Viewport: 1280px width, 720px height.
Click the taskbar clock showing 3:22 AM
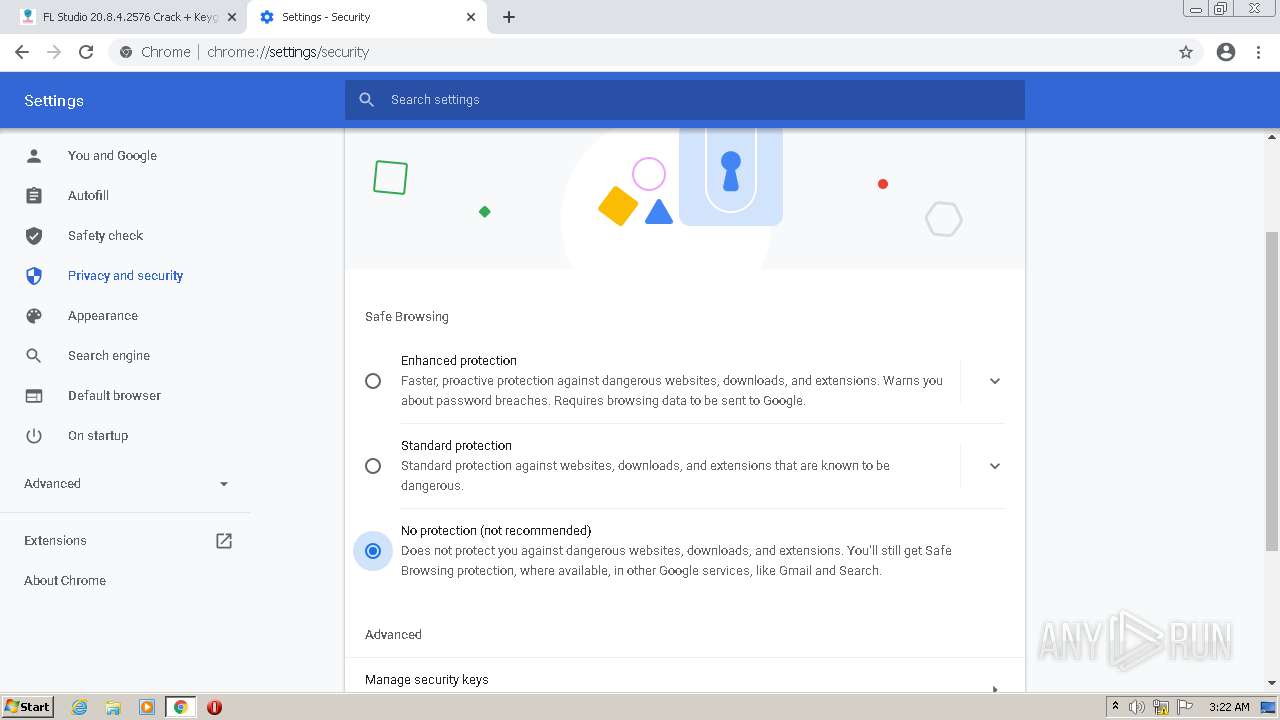pos(1229,707)
